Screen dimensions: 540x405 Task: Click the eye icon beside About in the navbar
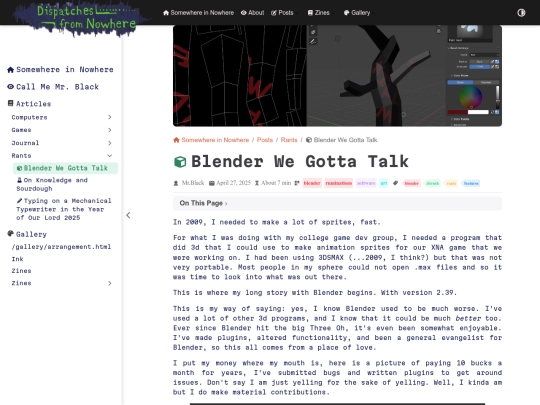coord(243,13)
